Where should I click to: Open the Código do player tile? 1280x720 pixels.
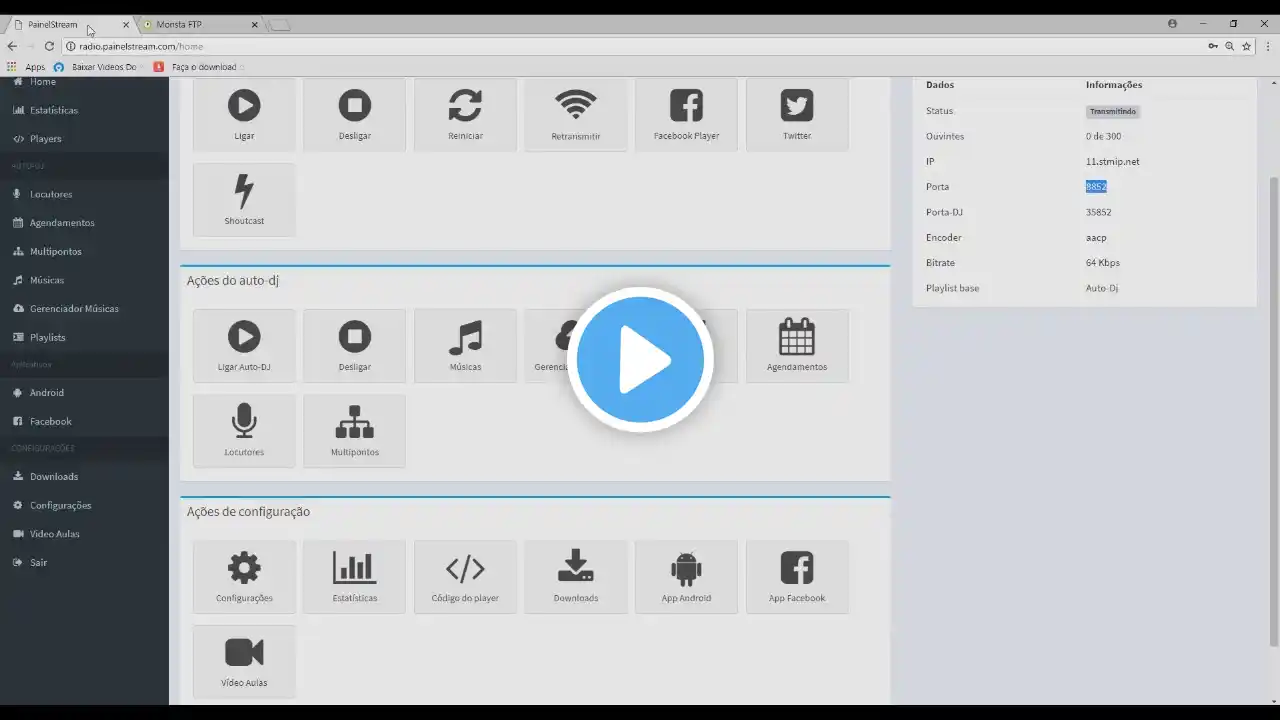click(465, 577)
